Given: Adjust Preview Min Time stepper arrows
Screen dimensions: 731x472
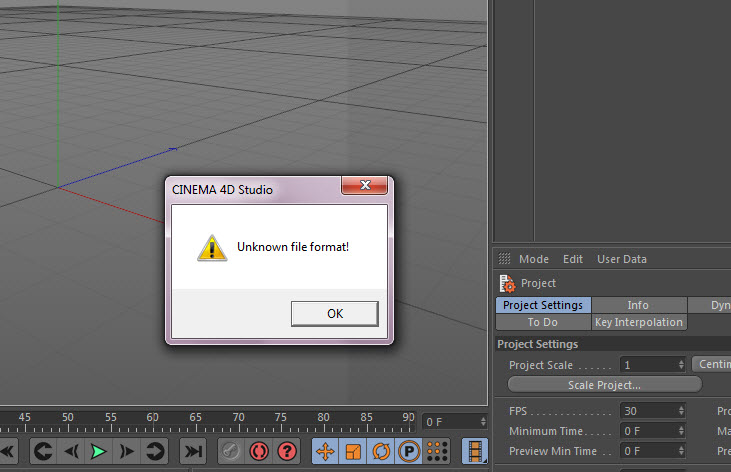Looking at the screenshot, I should pyautogui.click(x=681, y=451).
